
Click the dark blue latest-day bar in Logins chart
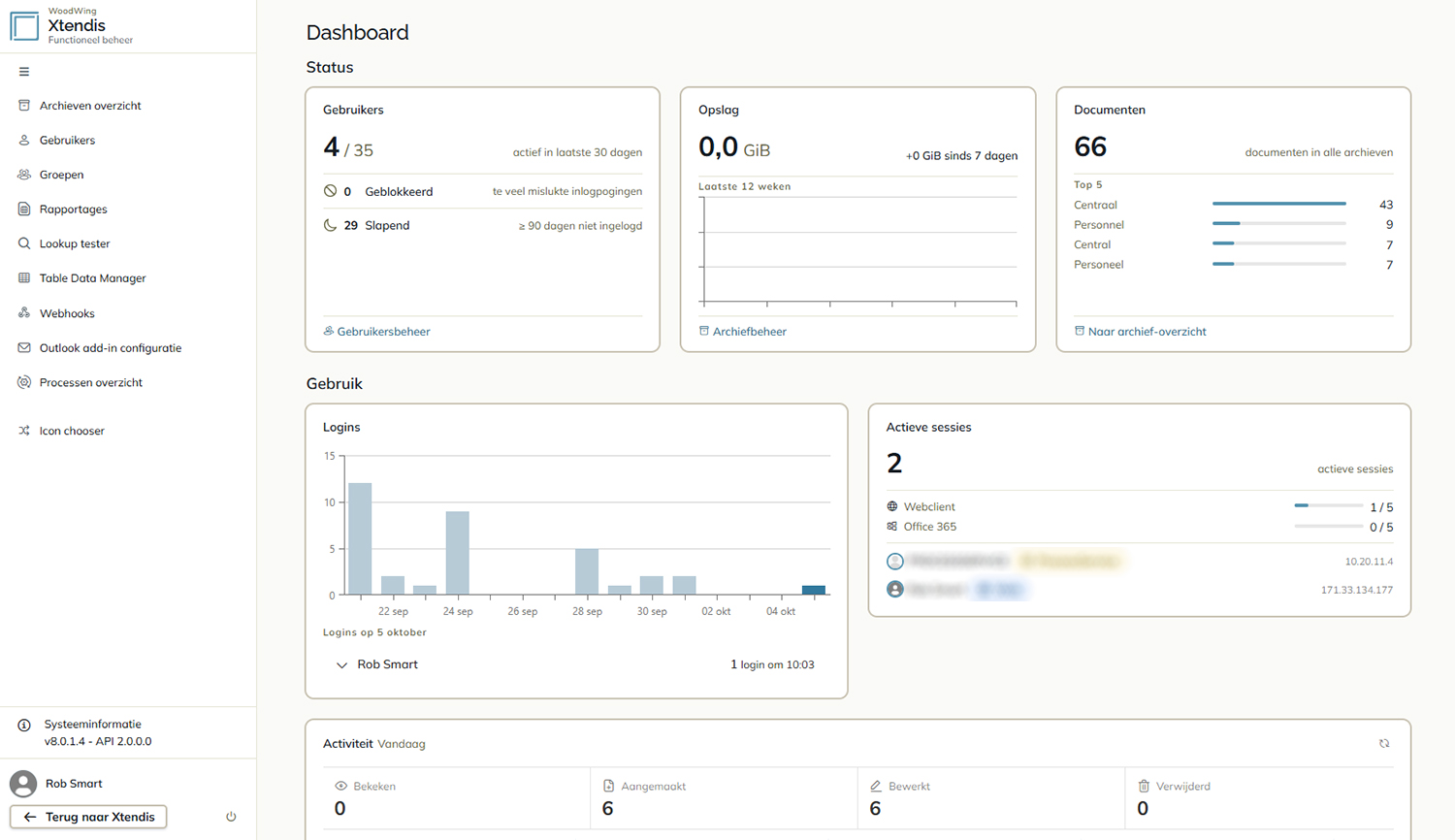pyautogui.click(x=813, y=590)
